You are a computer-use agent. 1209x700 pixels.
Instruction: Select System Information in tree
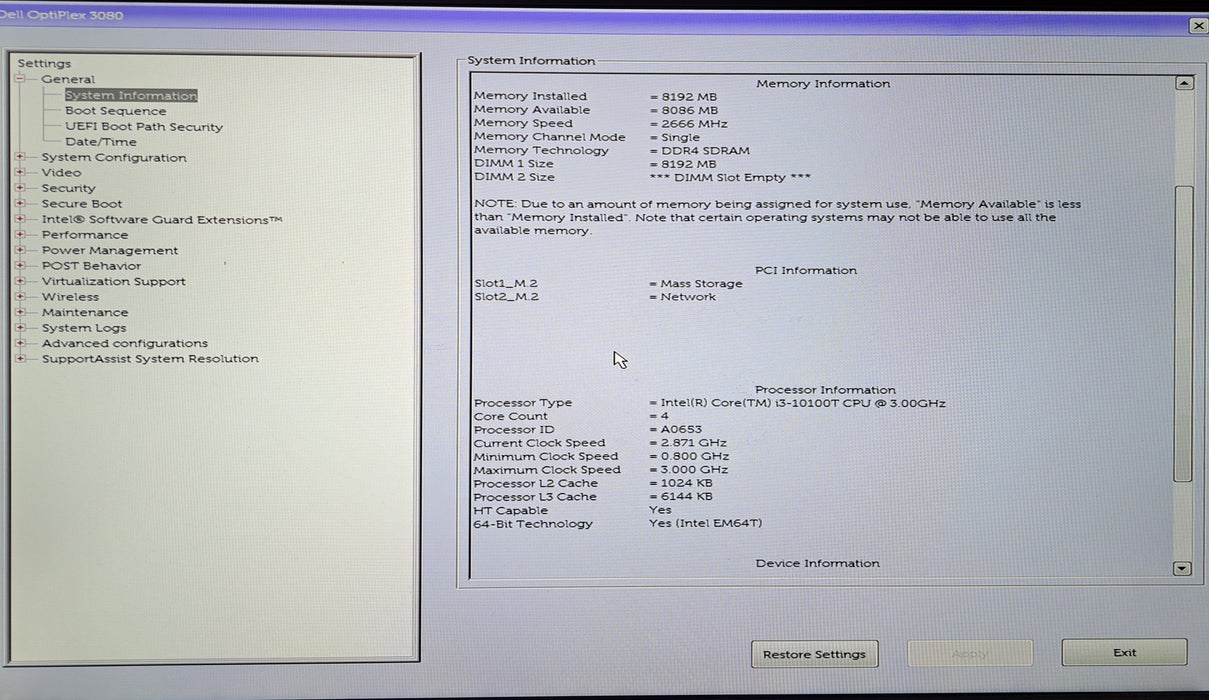131,96
